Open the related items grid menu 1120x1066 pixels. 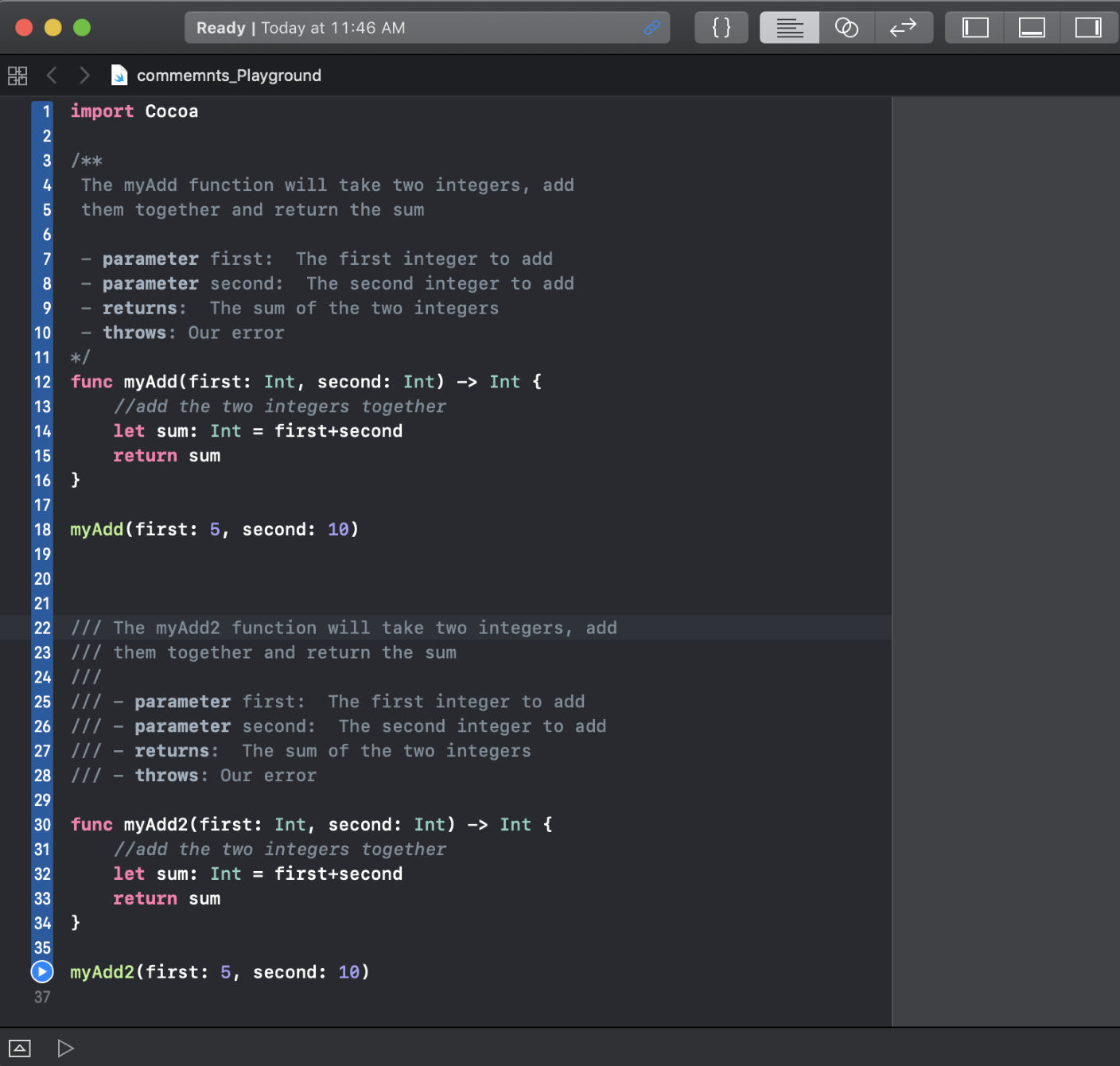[17, 76]
